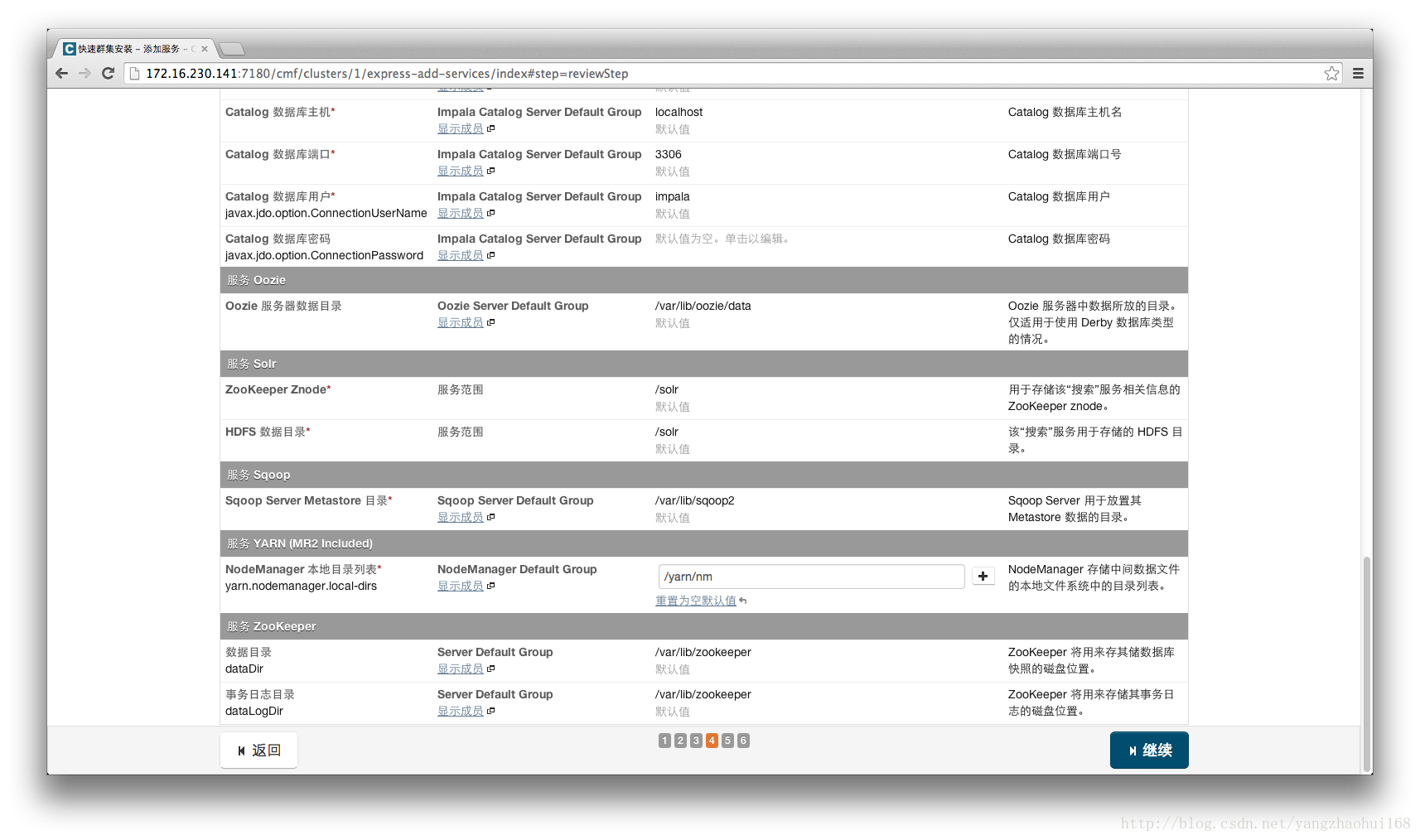Edit the ZooKeeper Znode /solr value
The image size is (1420, 840).
click(667, 389)
